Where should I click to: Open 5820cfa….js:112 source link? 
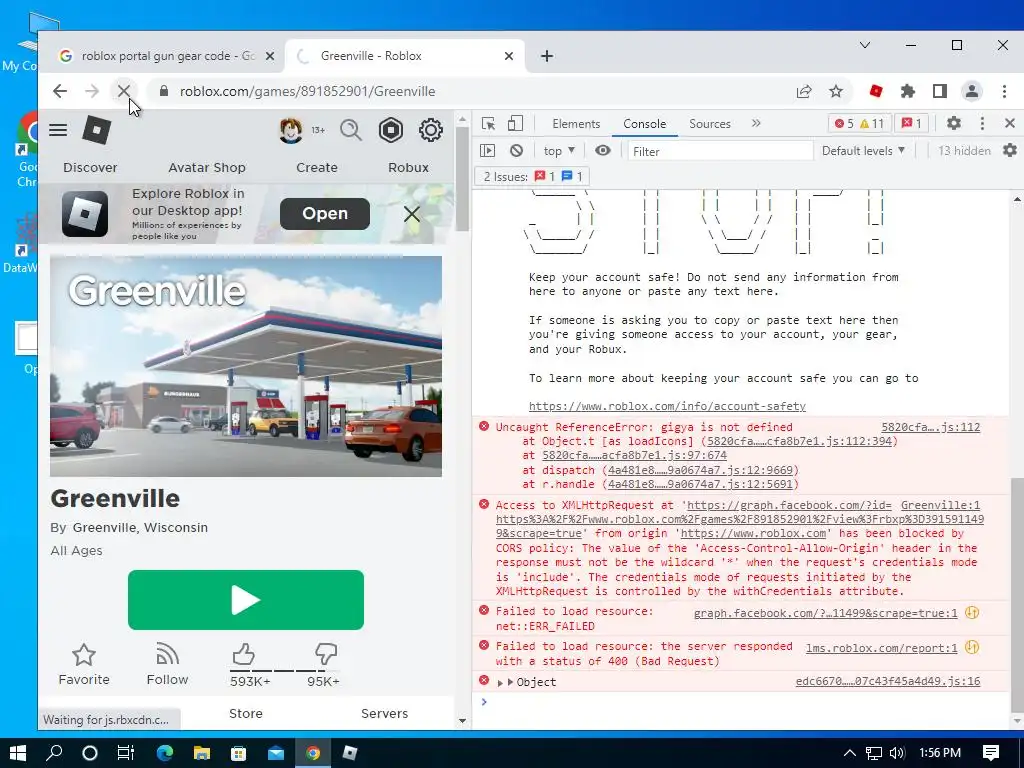pyautogui.click(x=931, y=427)
